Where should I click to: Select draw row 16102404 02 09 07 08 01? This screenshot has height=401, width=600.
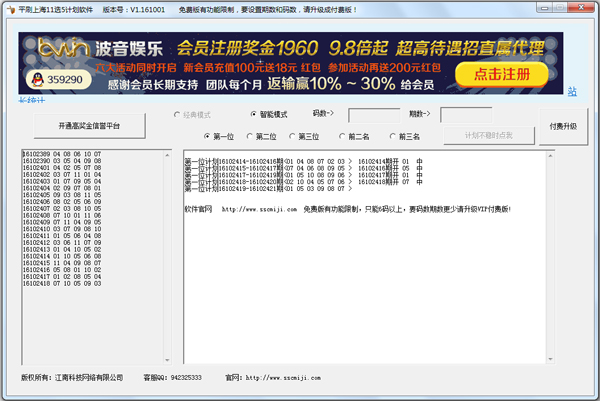pos(62,188)
